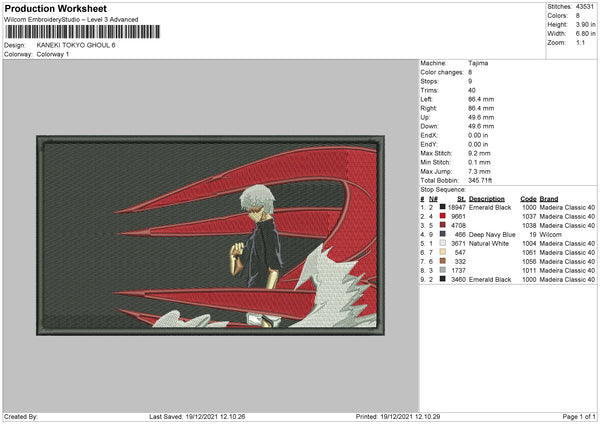Click the 'Page 1 of 1' indicator

point(579,416)
